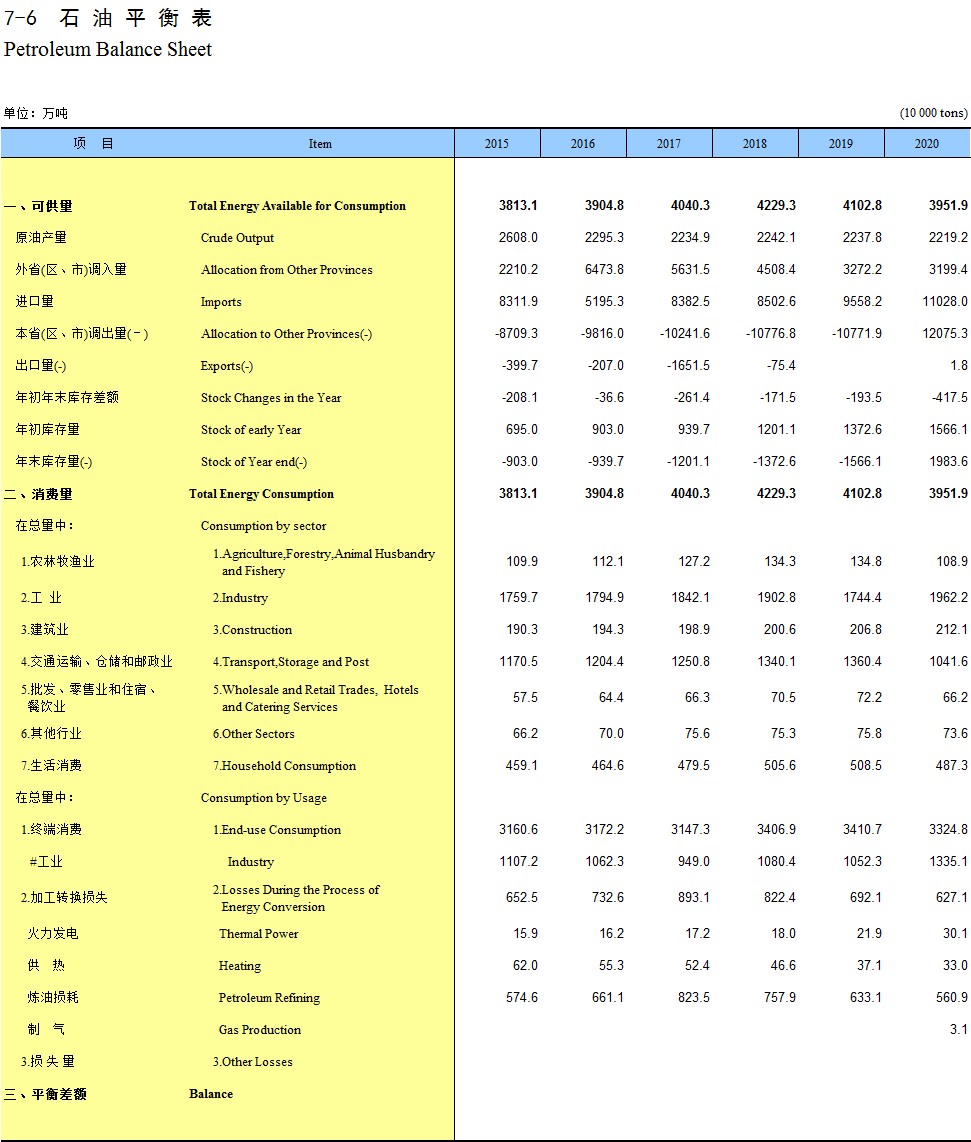Click the 'Imports' row label

(221, 302)
